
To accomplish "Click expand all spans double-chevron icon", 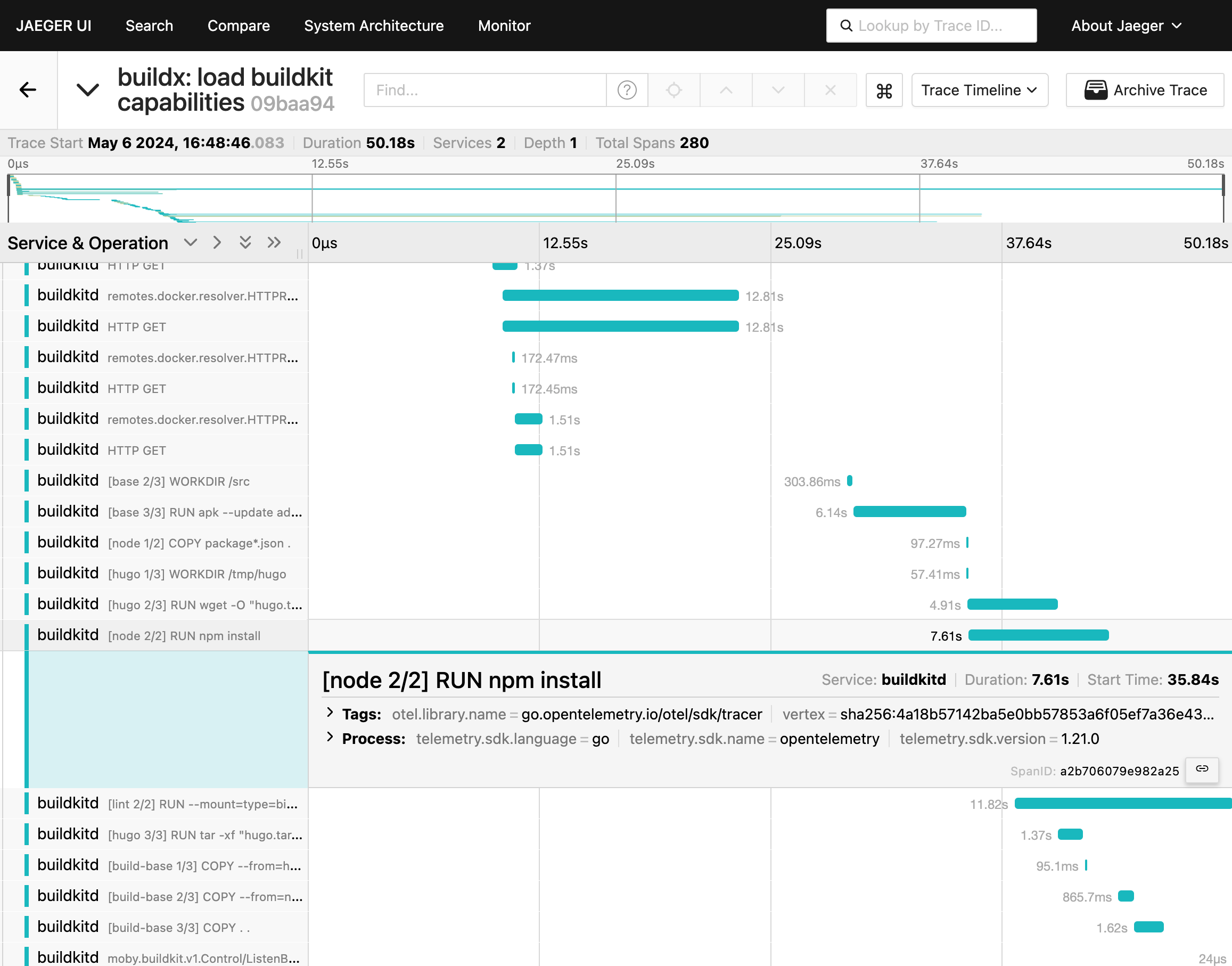I will (245, 243).
